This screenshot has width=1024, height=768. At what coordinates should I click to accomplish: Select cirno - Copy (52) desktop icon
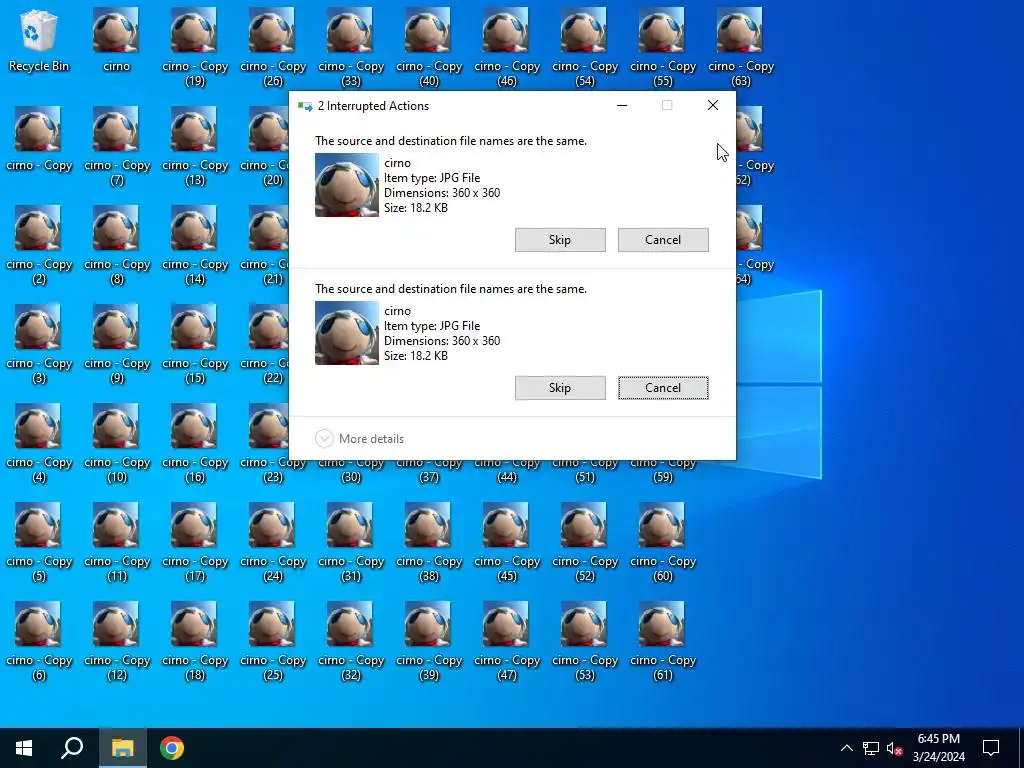[x=585, y=543]
